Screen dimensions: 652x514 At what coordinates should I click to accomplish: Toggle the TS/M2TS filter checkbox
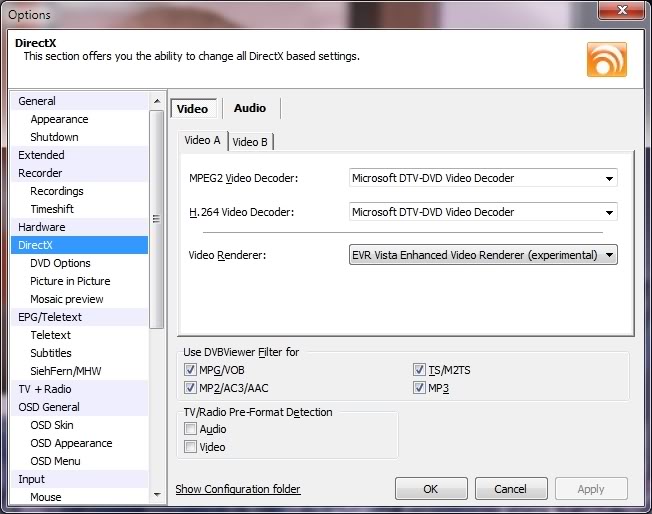coord(419,369)
